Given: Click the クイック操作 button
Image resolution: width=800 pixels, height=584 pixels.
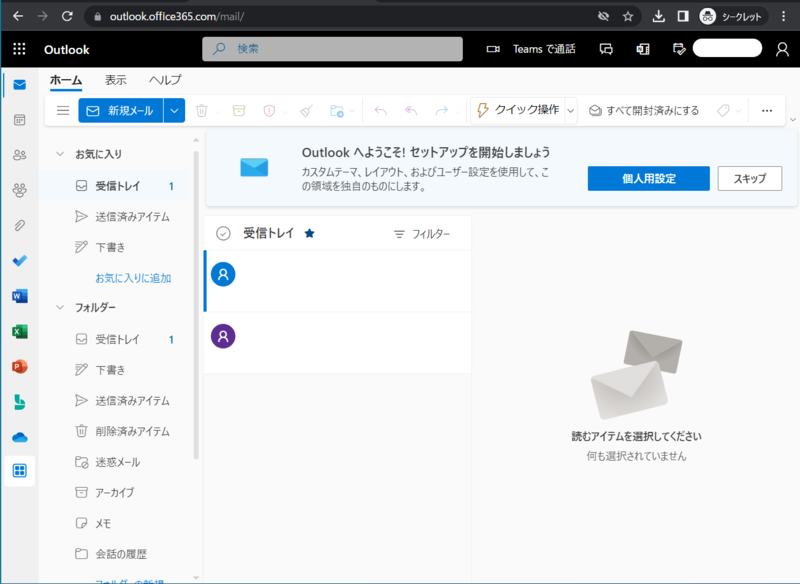Looking at the screenshot, I should click(518, 111).
